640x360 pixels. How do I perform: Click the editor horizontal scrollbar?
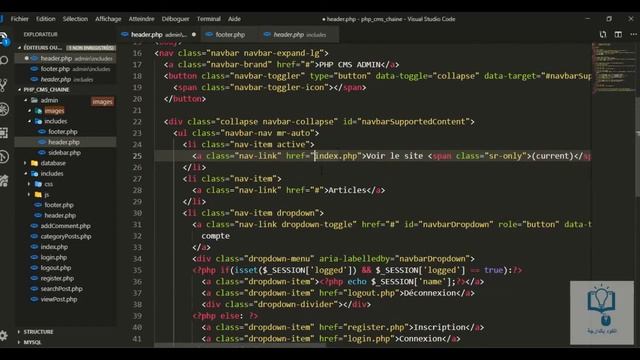pos(240,345)
